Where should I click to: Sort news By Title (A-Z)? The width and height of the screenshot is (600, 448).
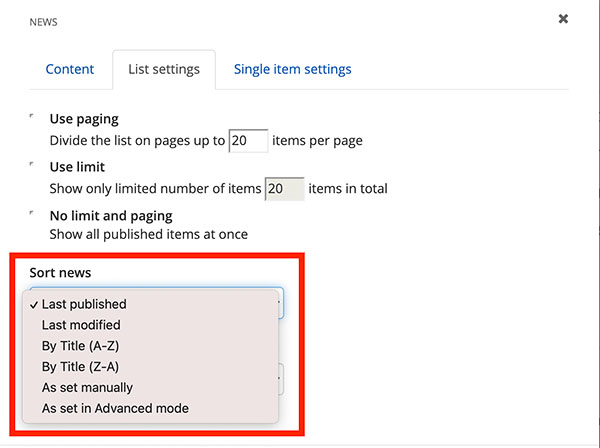click(80, 346)
